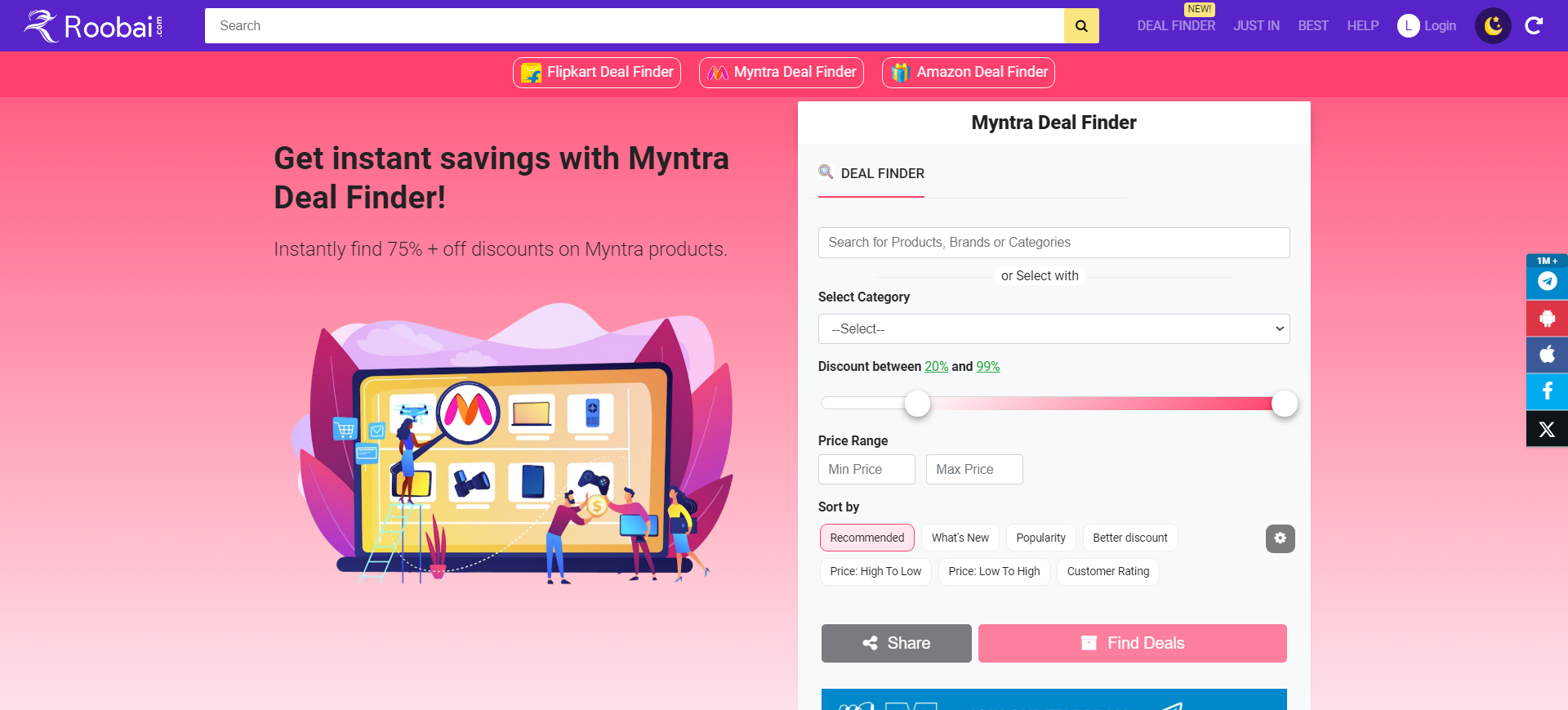Click the Deal Finder magnifier tab icon
Image resolution: width=1568 pixels, height=710 pixels.
click(x=826, y=172)
